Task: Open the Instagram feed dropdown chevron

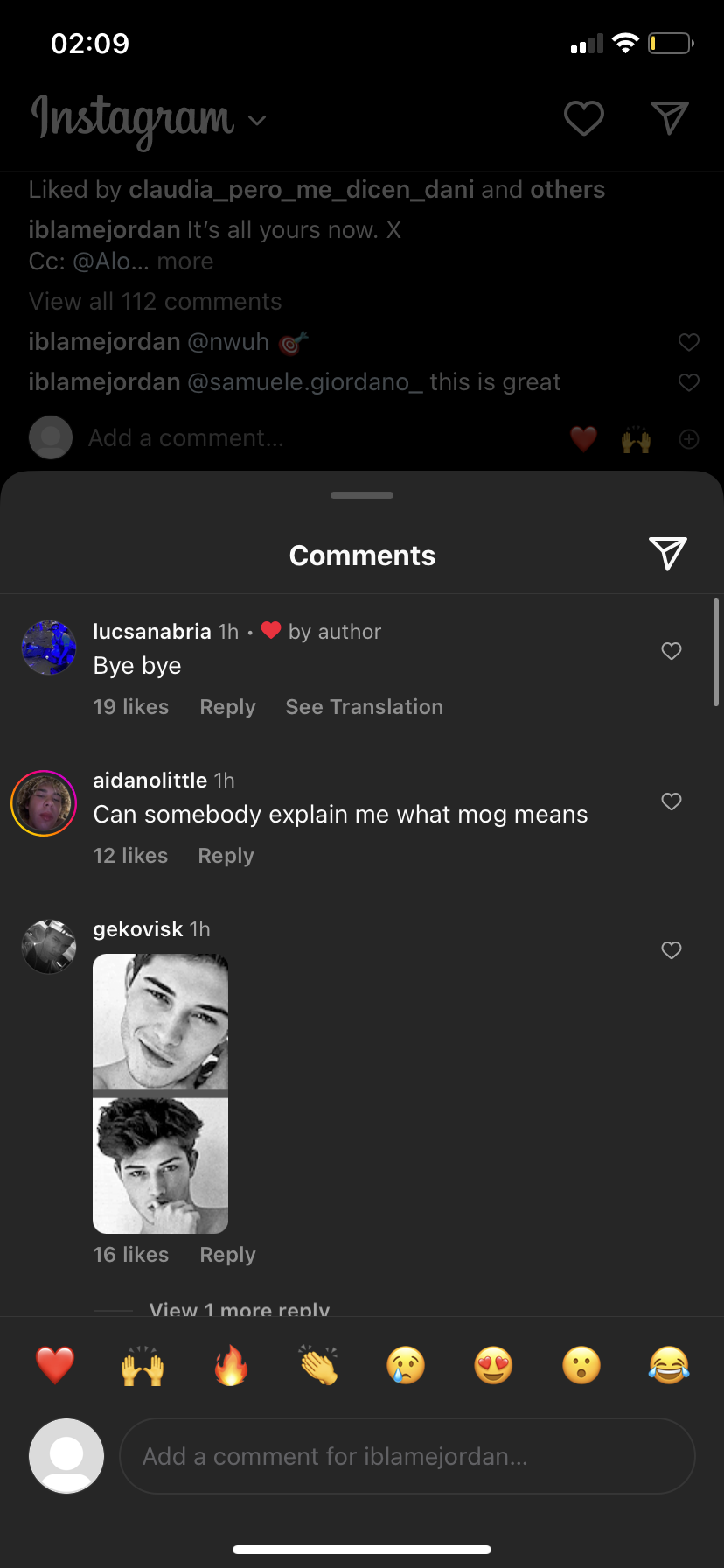Action: click(x=257, y=120)
